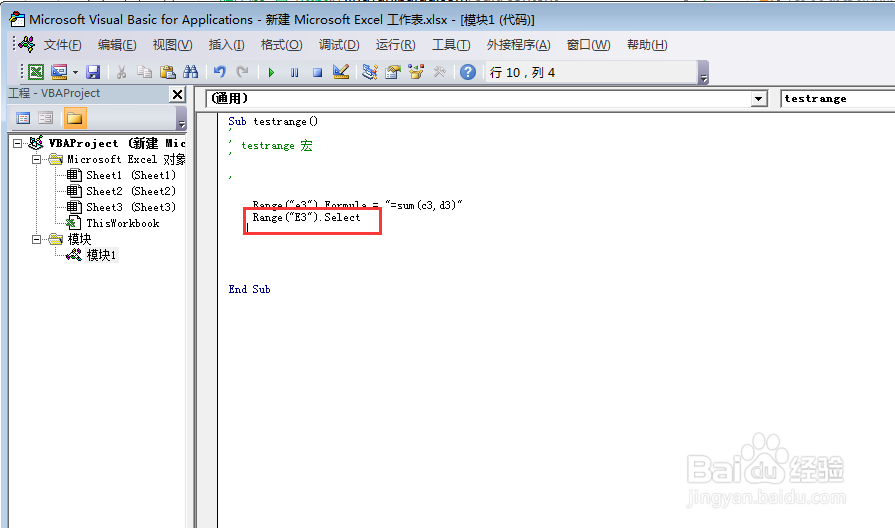
Task: Click the Copy icon in toolbar
Action: pos(144,72)
